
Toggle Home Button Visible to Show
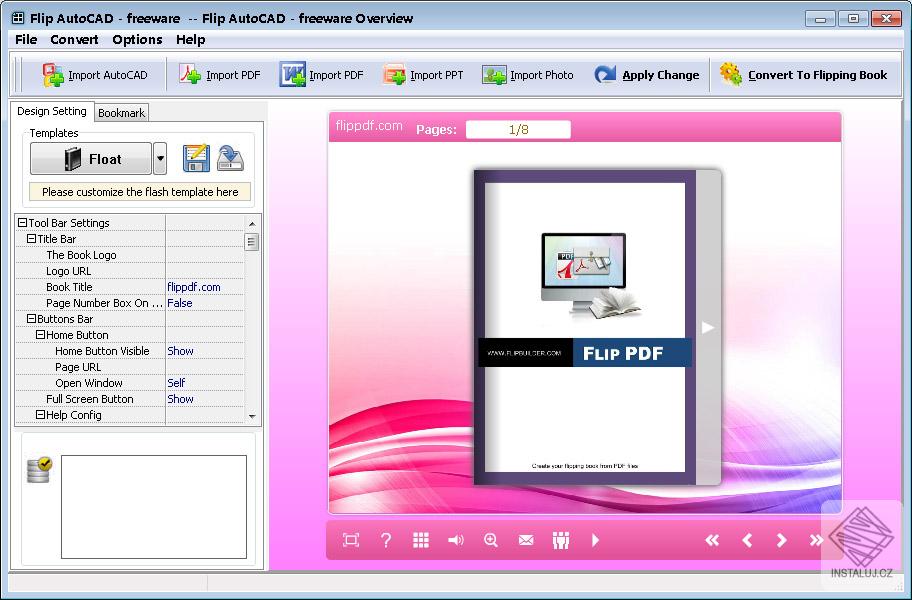(x=180, y=351)
